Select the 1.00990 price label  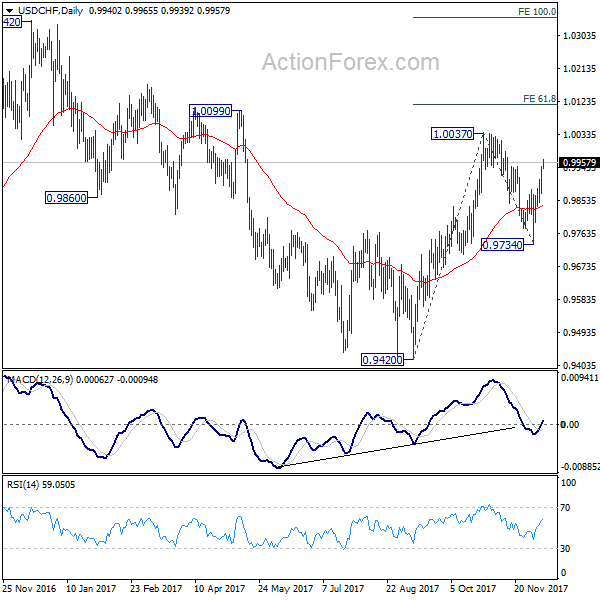pyautogui.click(x=211, y=111)
